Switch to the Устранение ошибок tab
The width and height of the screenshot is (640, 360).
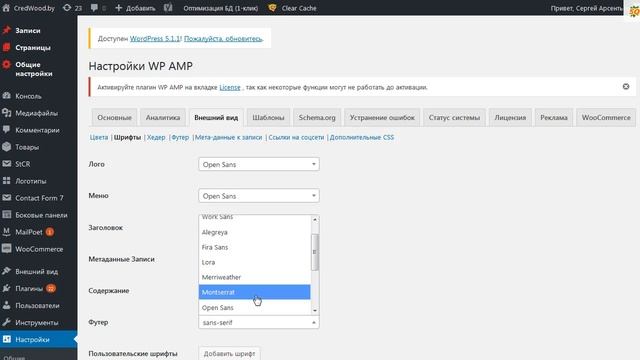382,118
